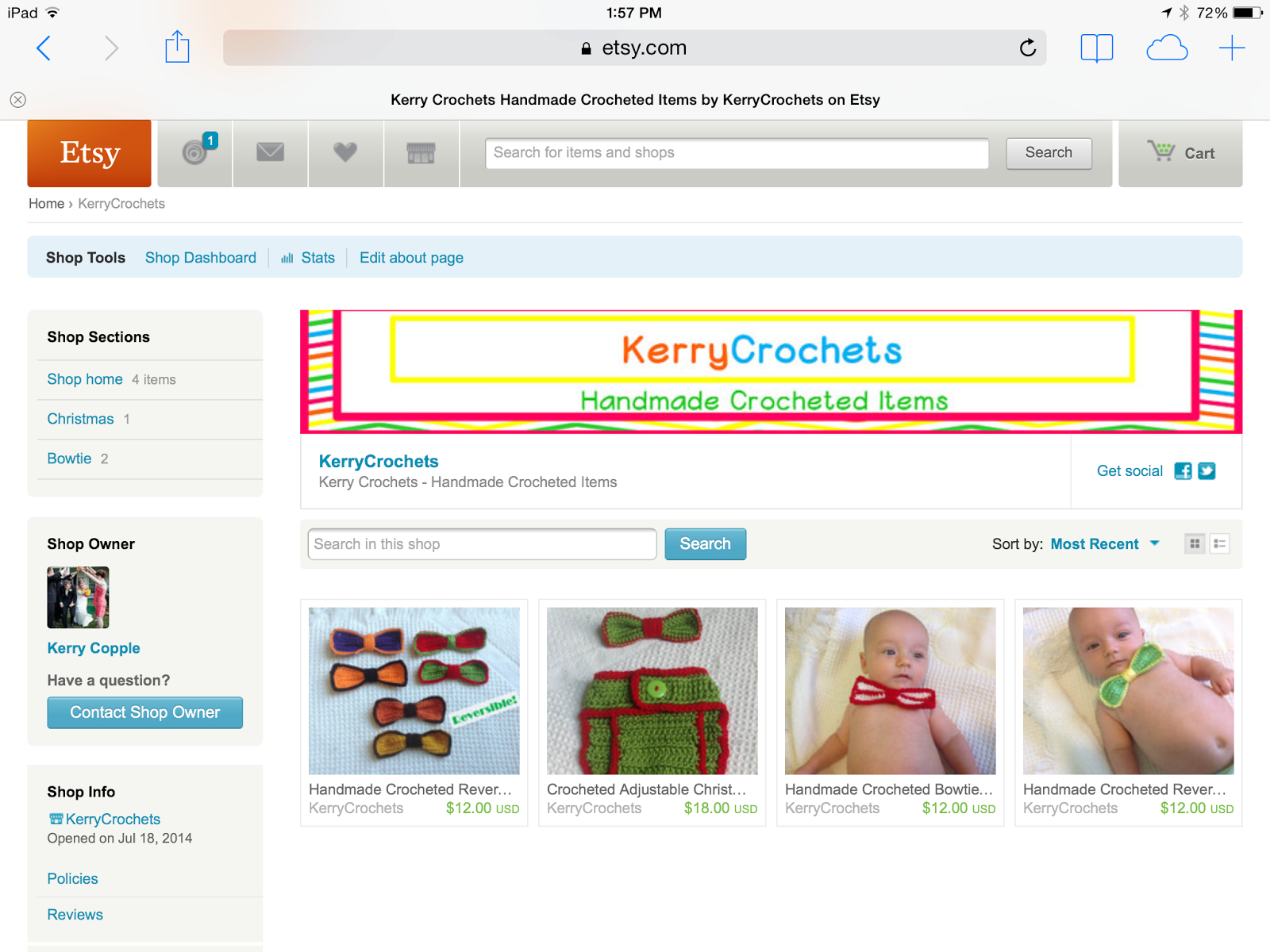Open the Your Shop storefront icon
Image resolution: width=1270 pixels, height=952 pixels.
point(421,152)
